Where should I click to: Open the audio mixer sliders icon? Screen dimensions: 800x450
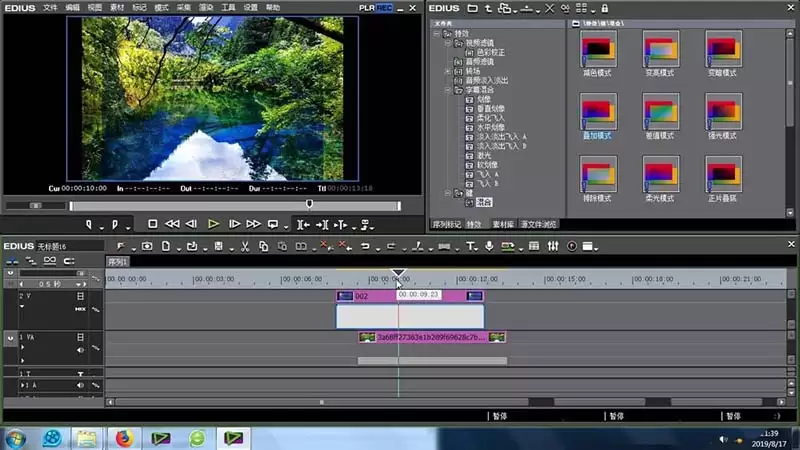click(x=553, y=246)
